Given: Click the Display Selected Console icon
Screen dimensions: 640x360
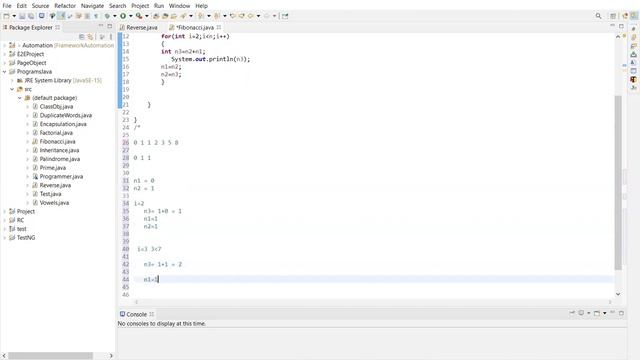Looking at the screenshot, I should [x=581, y=313].
